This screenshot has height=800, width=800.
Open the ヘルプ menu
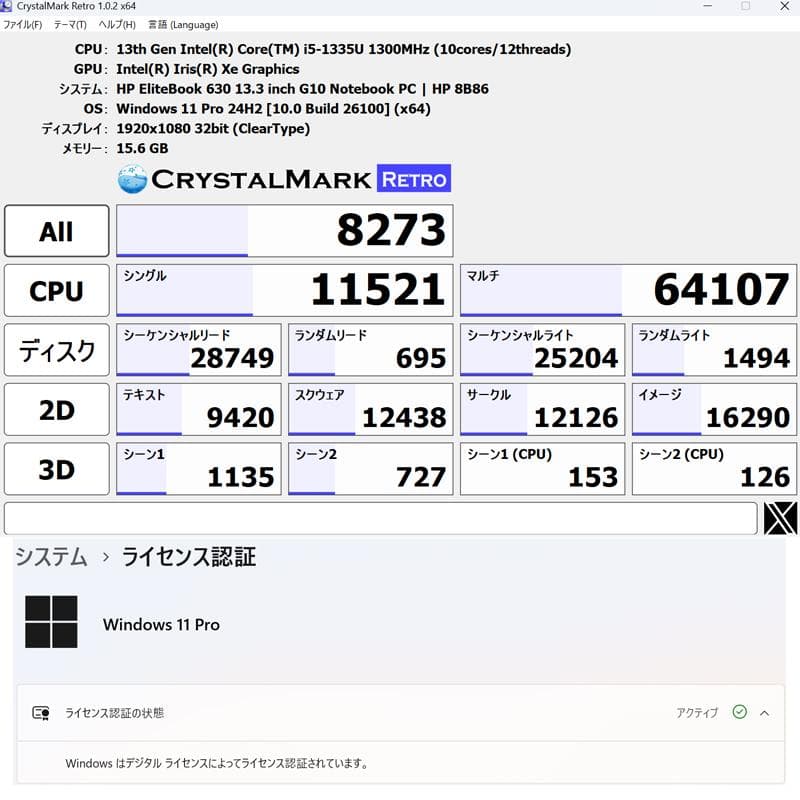117,24
